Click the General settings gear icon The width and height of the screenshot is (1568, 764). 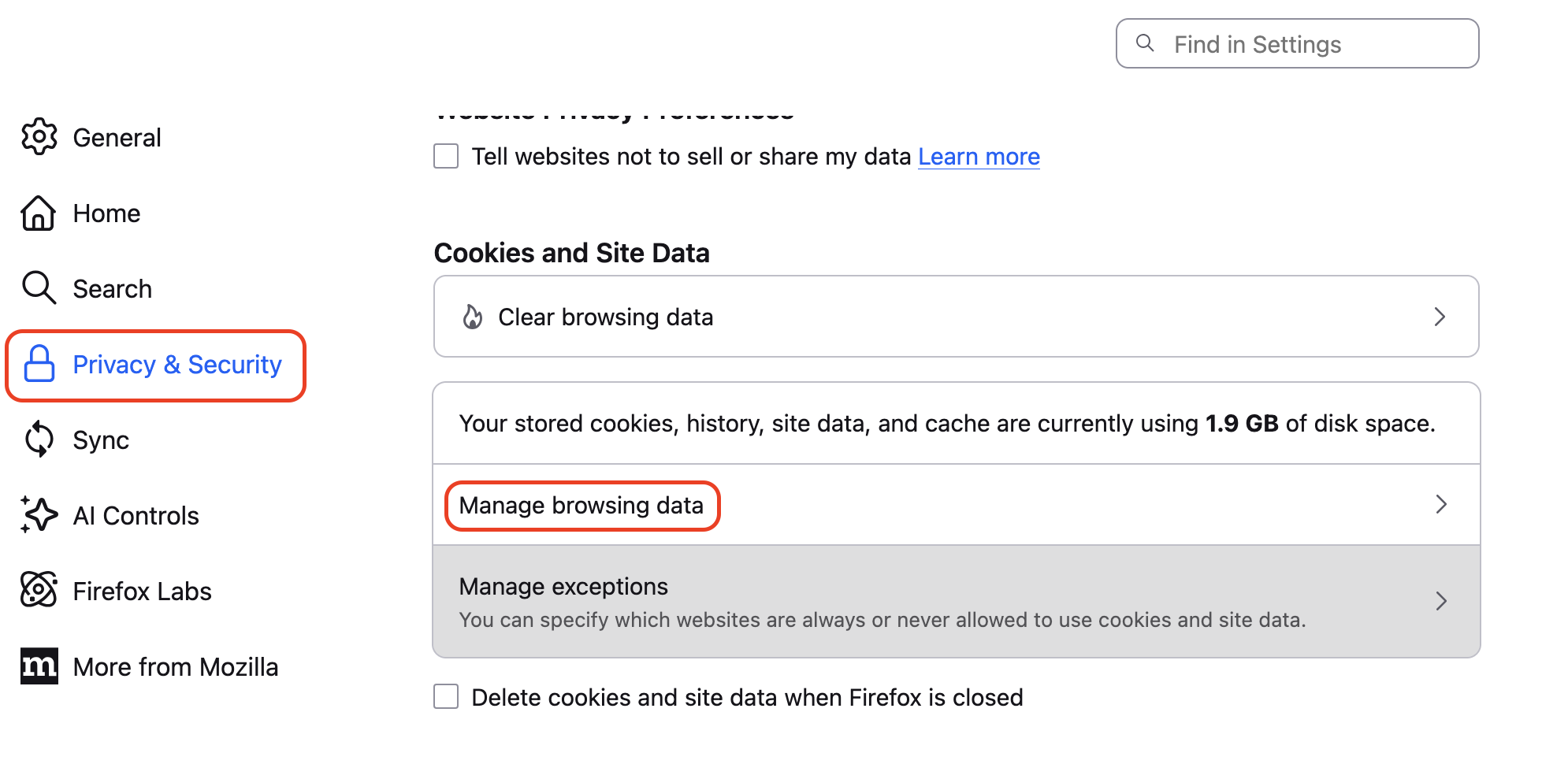pyautogui.click(x=39, y=136)
